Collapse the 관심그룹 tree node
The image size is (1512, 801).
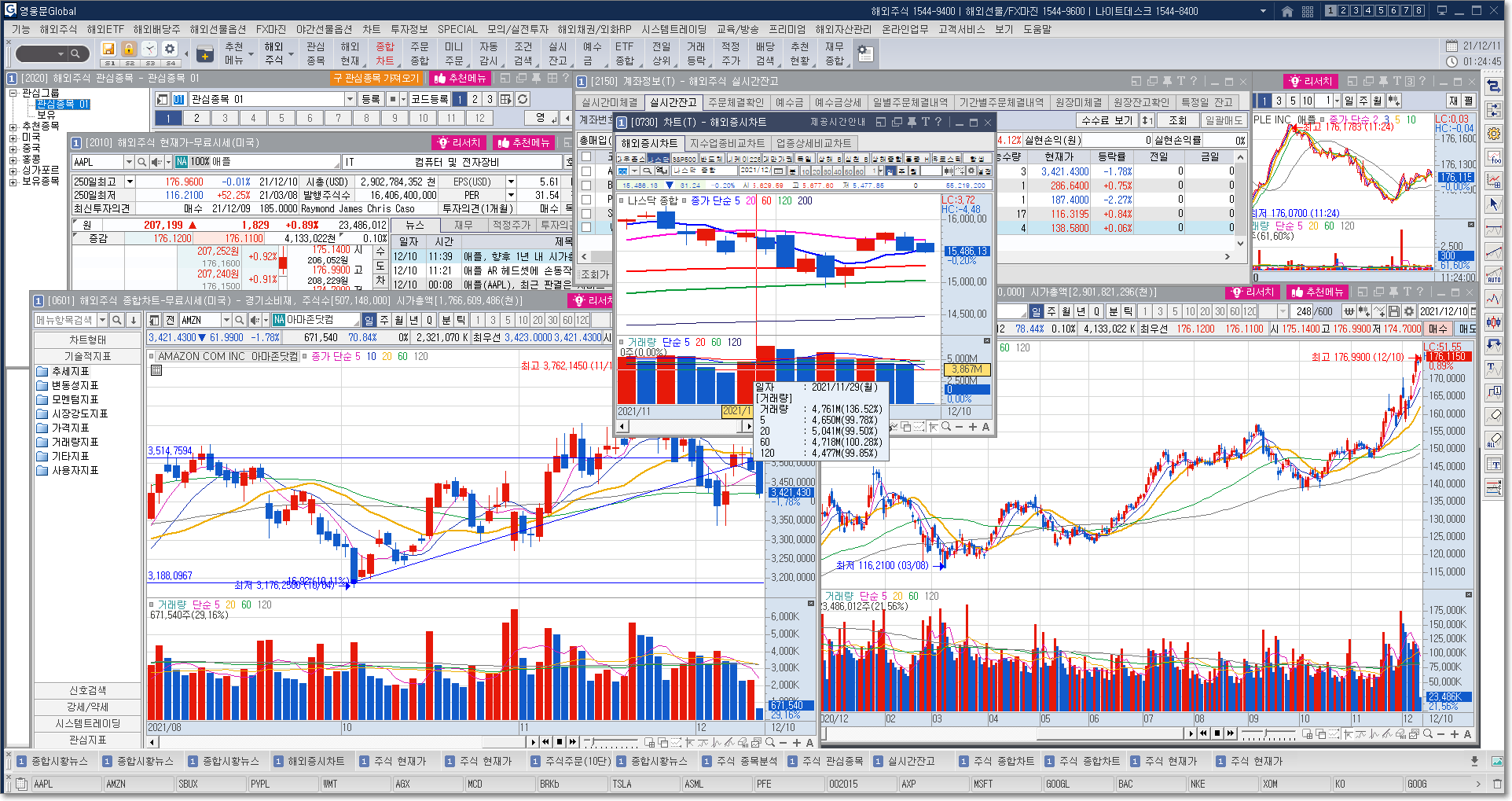[13, 94]
